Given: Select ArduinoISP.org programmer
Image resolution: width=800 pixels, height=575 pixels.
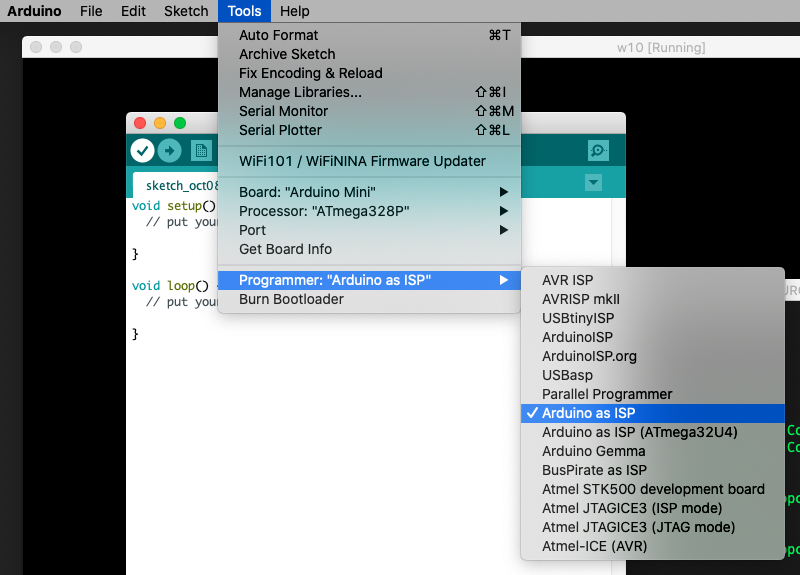Looking at the screenshot, I should point(653,356).
